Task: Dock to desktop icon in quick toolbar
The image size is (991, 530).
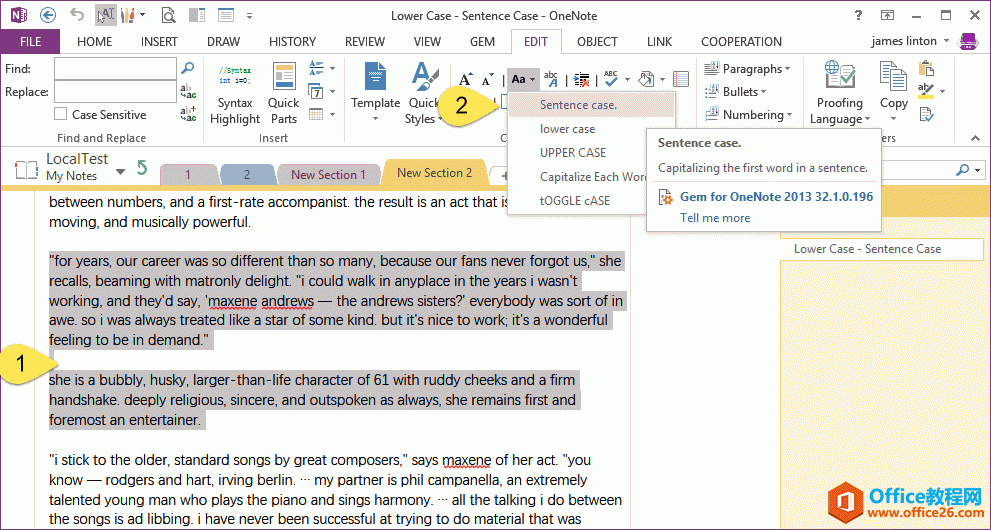Action: pos(197,15)
